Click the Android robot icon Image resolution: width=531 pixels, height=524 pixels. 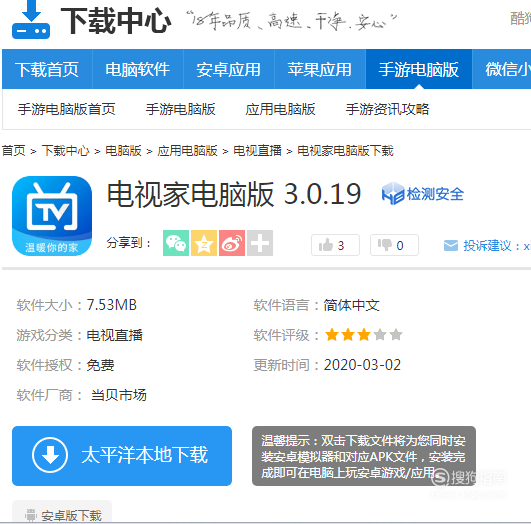tap(30, 515)
